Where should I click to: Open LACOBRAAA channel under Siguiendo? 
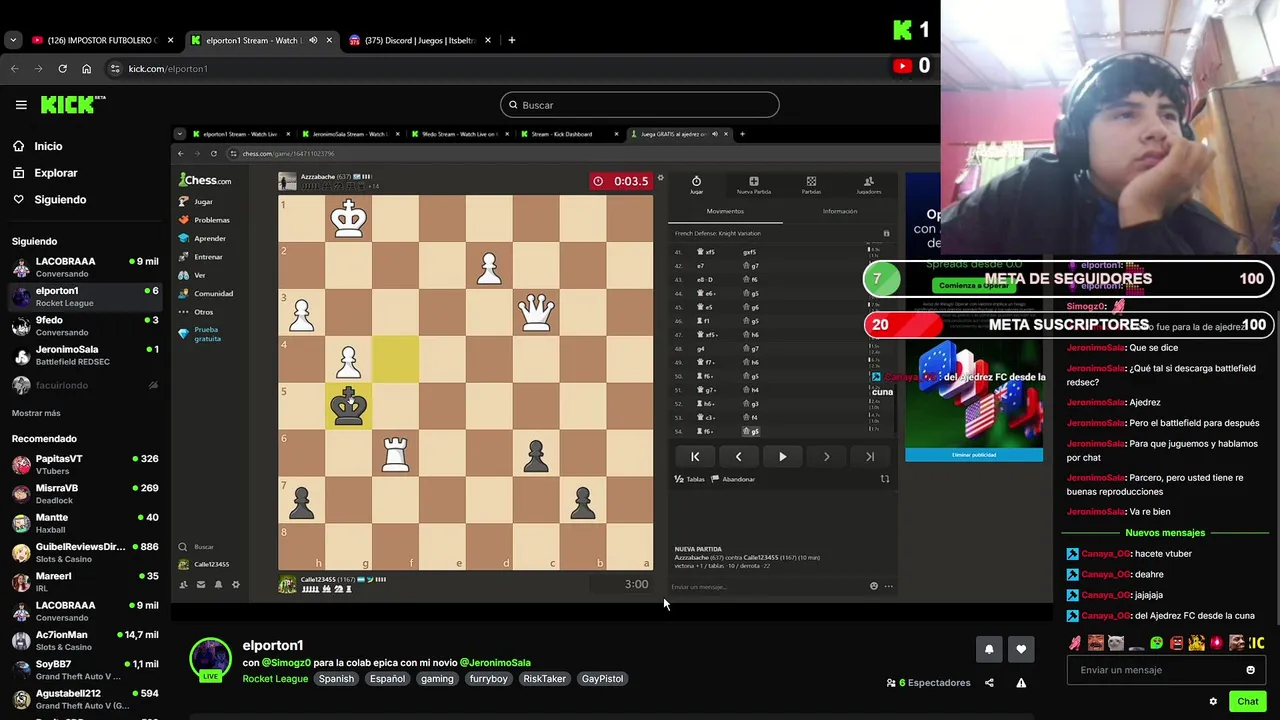tap(85, 267)
